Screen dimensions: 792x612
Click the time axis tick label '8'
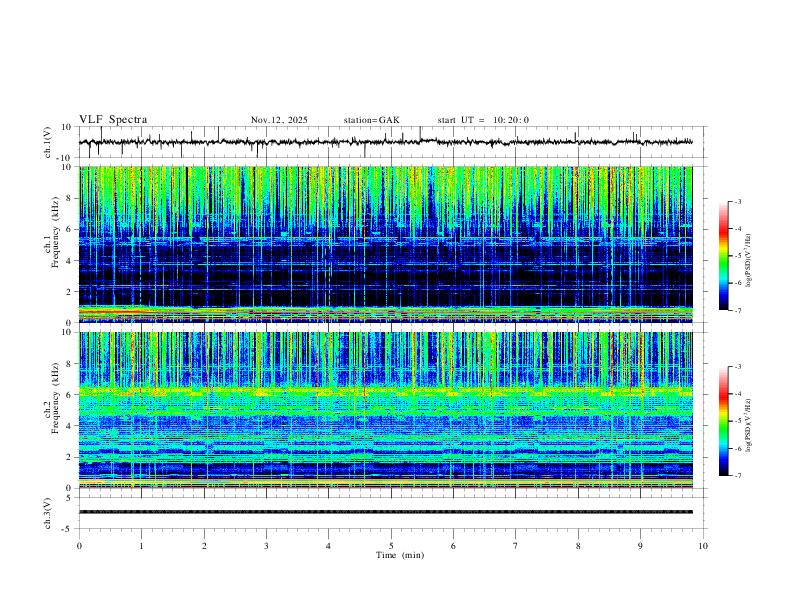coord(578,546)
